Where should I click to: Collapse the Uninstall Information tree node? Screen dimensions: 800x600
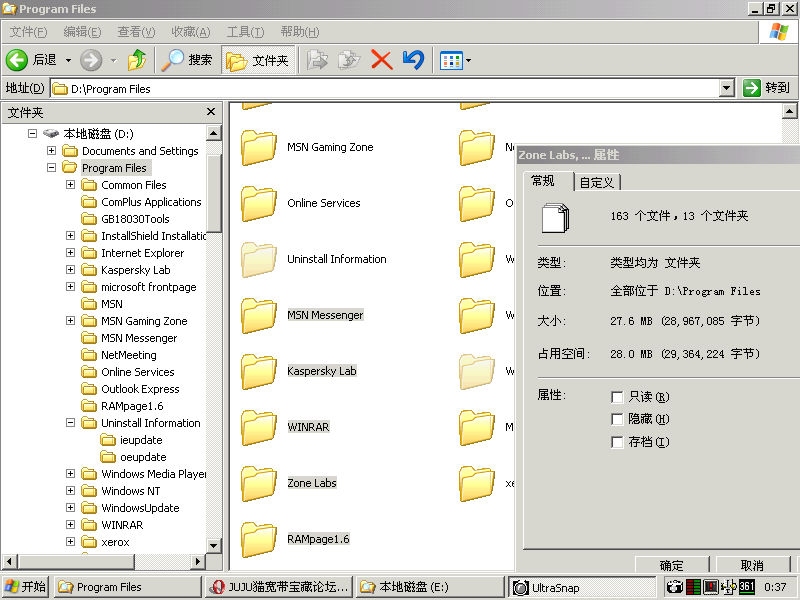point(71,423)
